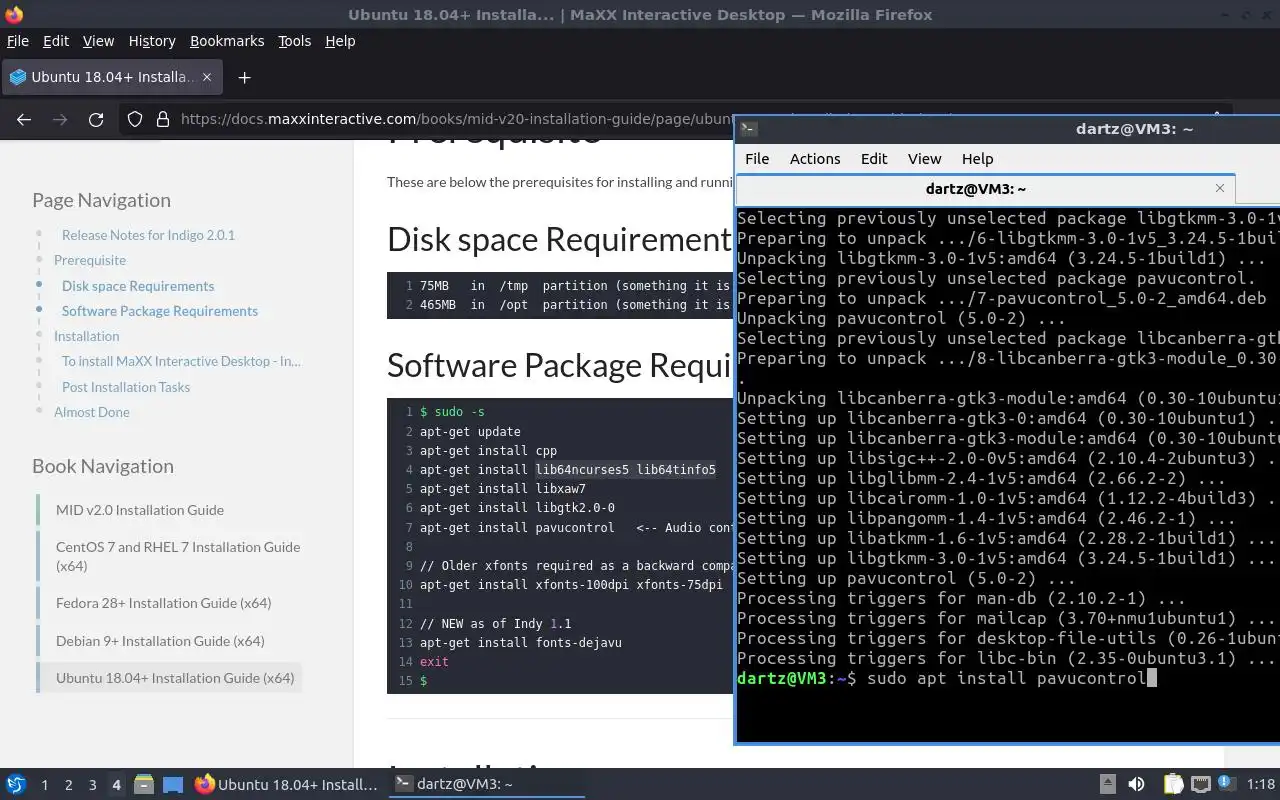1280x800 pixels.
Task: Open Firefox Edit menu
Action: click(x=56, y=41)
